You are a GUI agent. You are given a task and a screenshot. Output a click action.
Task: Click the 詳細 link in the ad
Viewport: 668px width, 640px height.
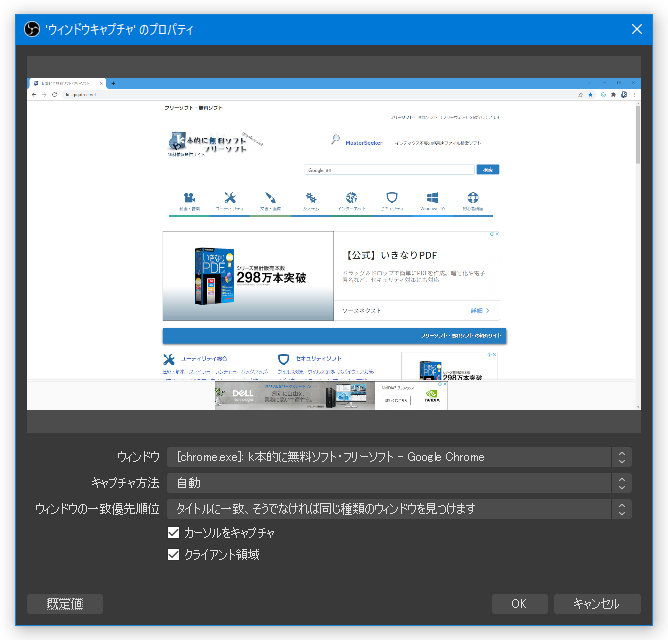pos(480,311)
